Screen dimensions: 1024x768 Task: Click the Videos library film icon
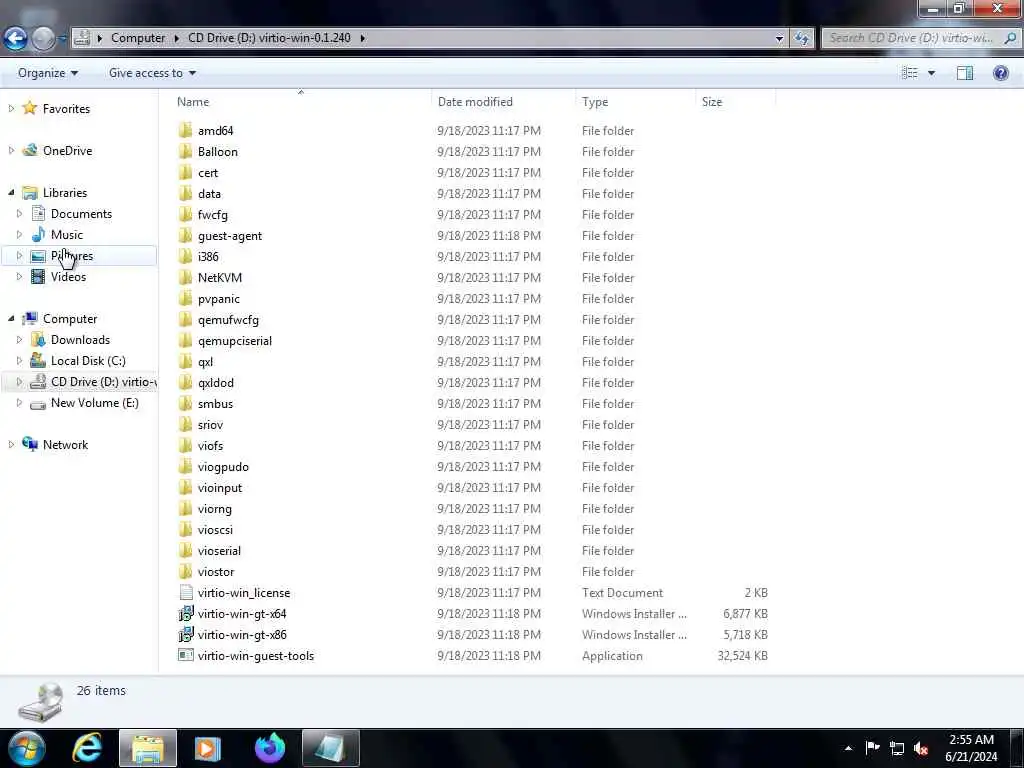point(38,276)
